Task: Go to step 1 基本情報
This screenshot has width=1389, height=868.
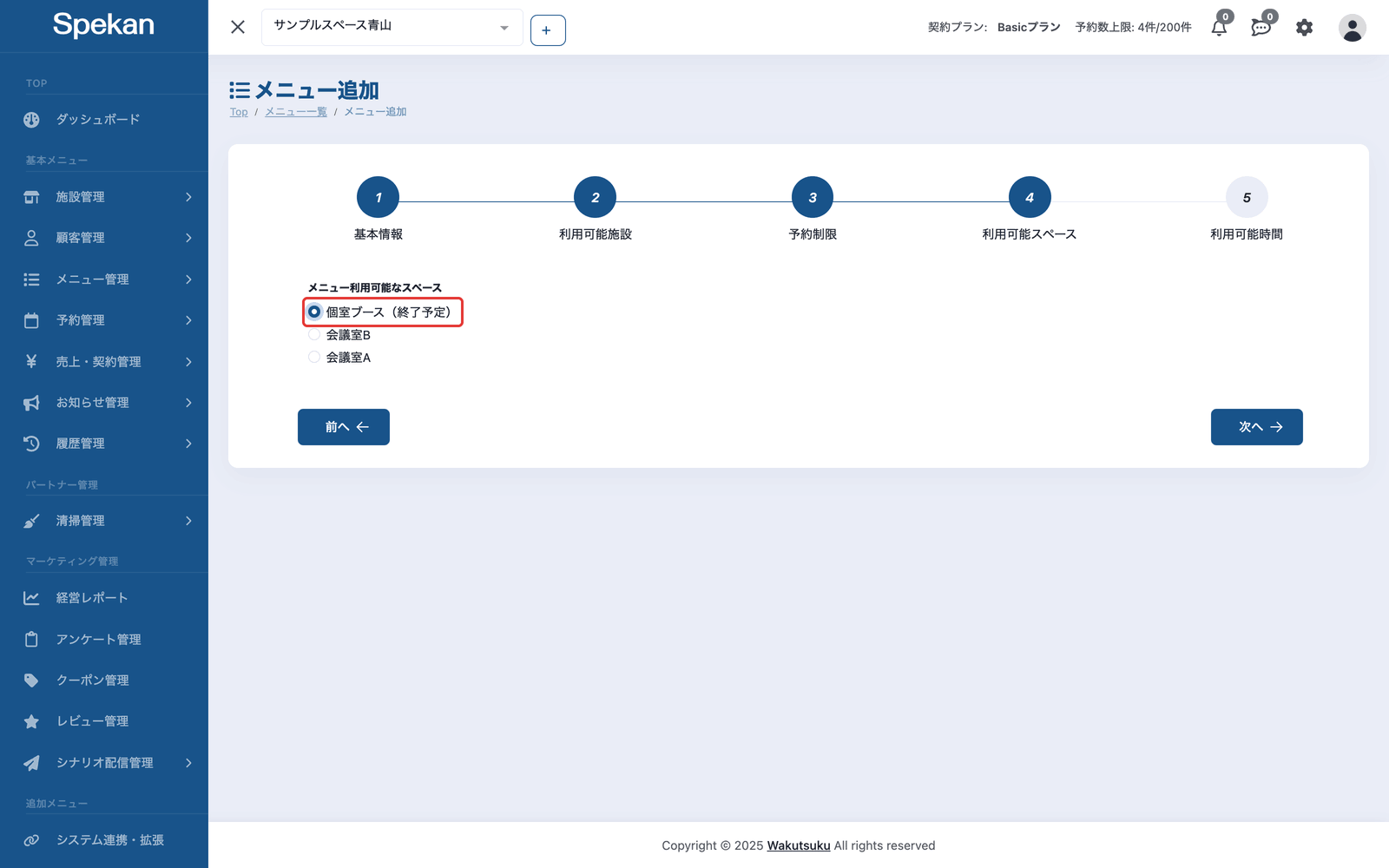Action: point(378,198)
